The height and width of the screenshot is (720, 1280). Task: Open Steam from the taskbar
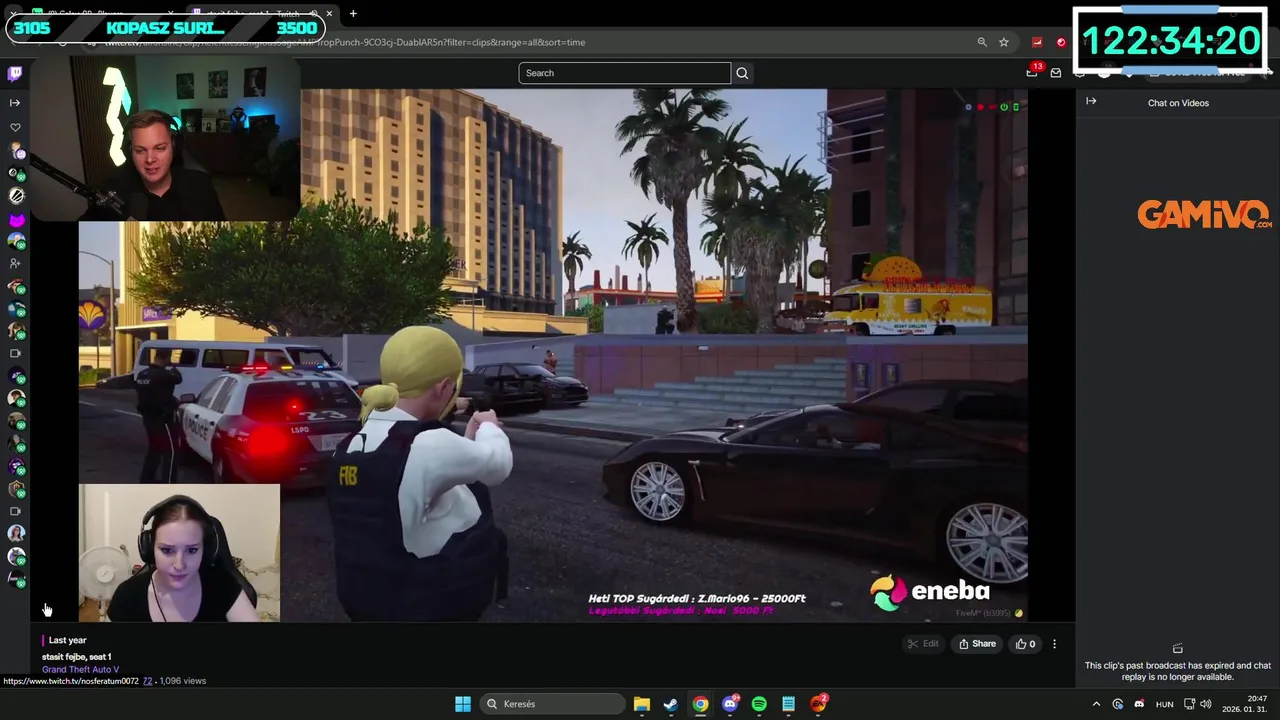(x=671, y=704)
